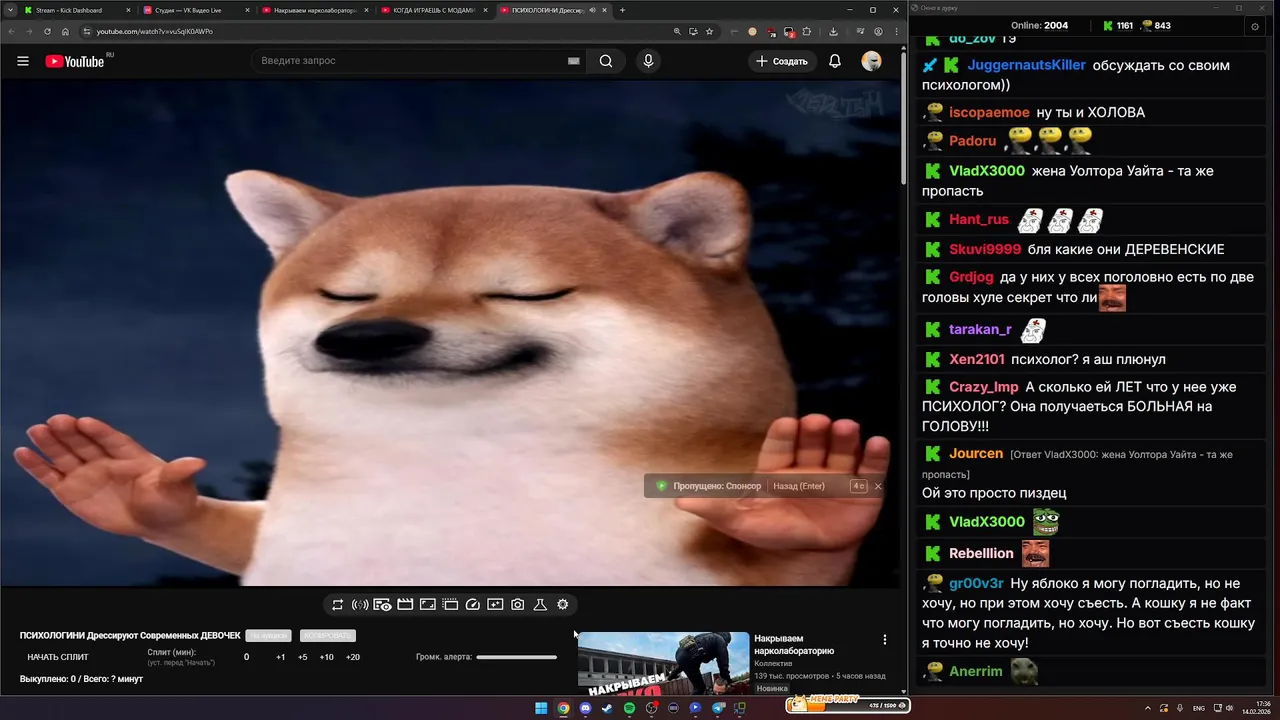
Task: Go to the YouTube home logo
Action: (75, 61)
